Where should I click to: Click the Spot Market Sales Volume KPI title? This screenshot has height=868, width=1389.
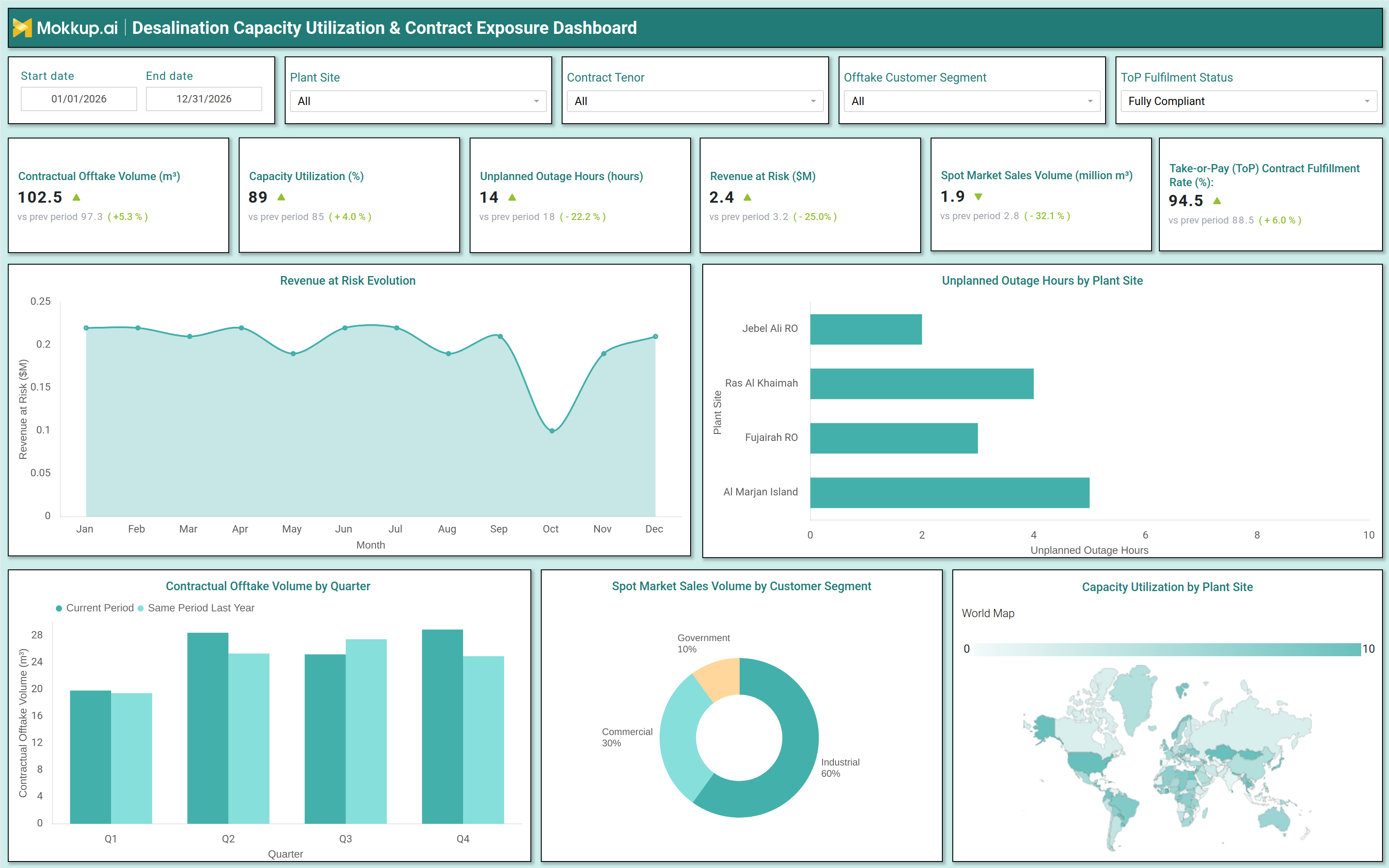coord(1037,176)
